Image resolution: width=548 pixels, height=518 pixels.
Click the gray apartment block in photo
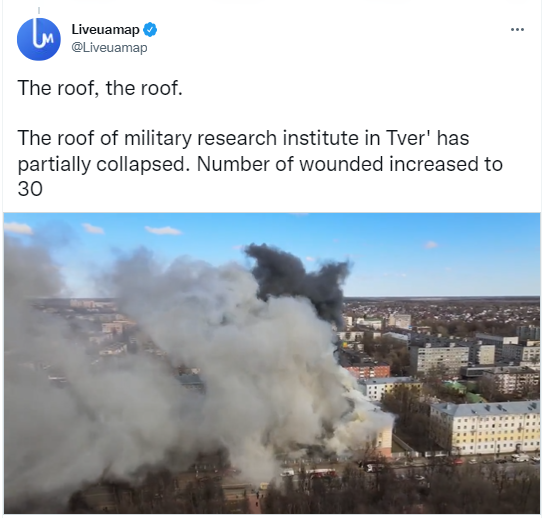(x=440, y=359)
